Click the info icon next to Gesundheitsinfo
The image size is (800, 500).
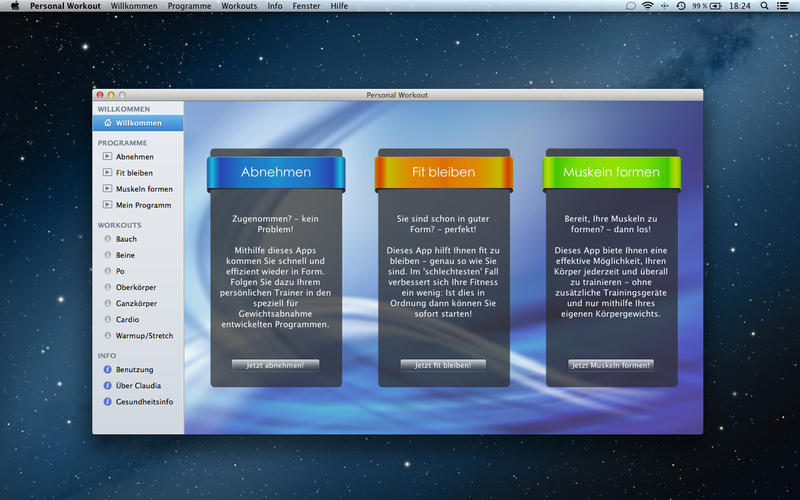pyautogui.click(x=107, y=402)
